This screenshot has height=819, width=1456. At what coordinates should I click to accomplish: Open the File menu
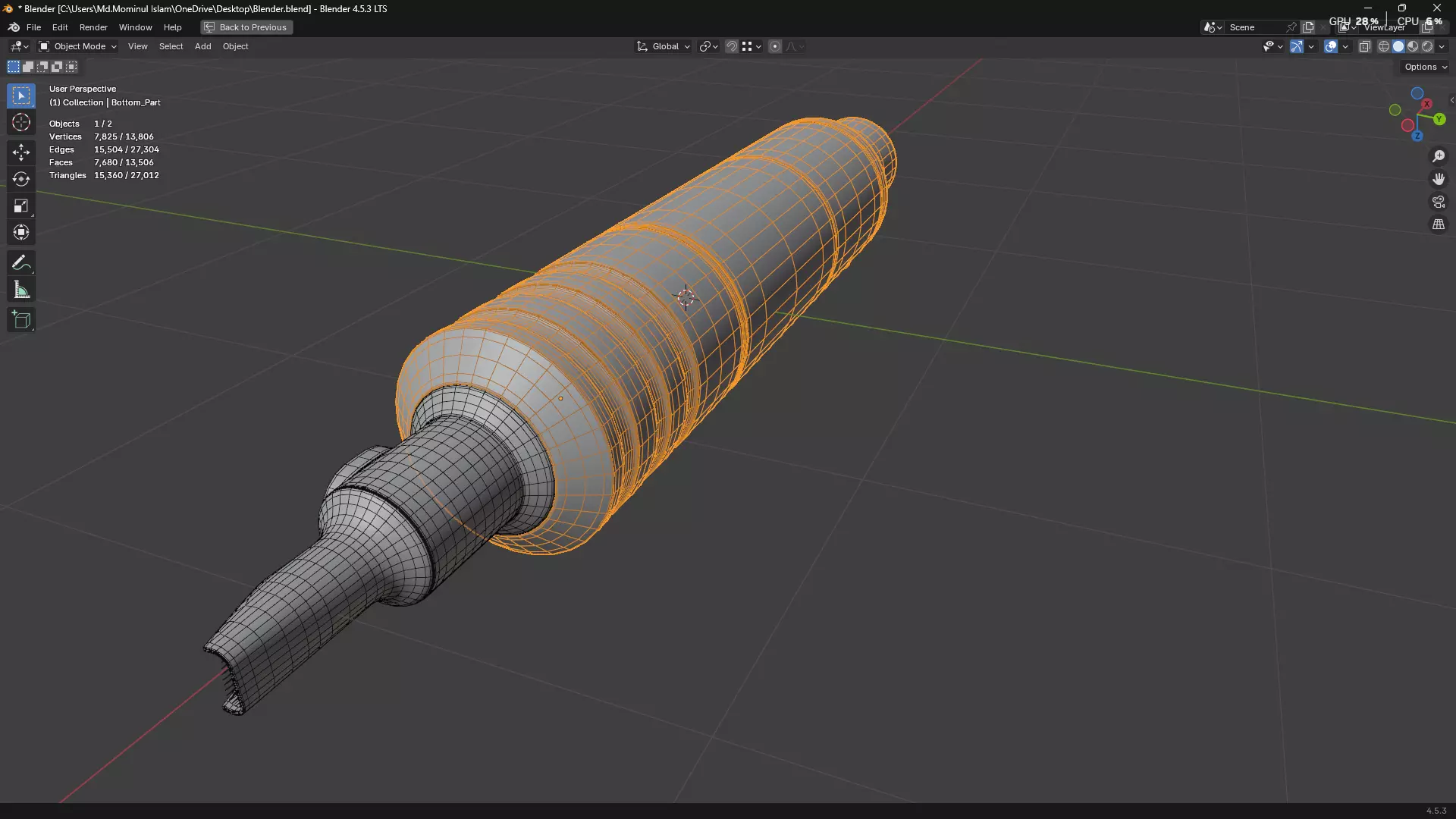33,27
